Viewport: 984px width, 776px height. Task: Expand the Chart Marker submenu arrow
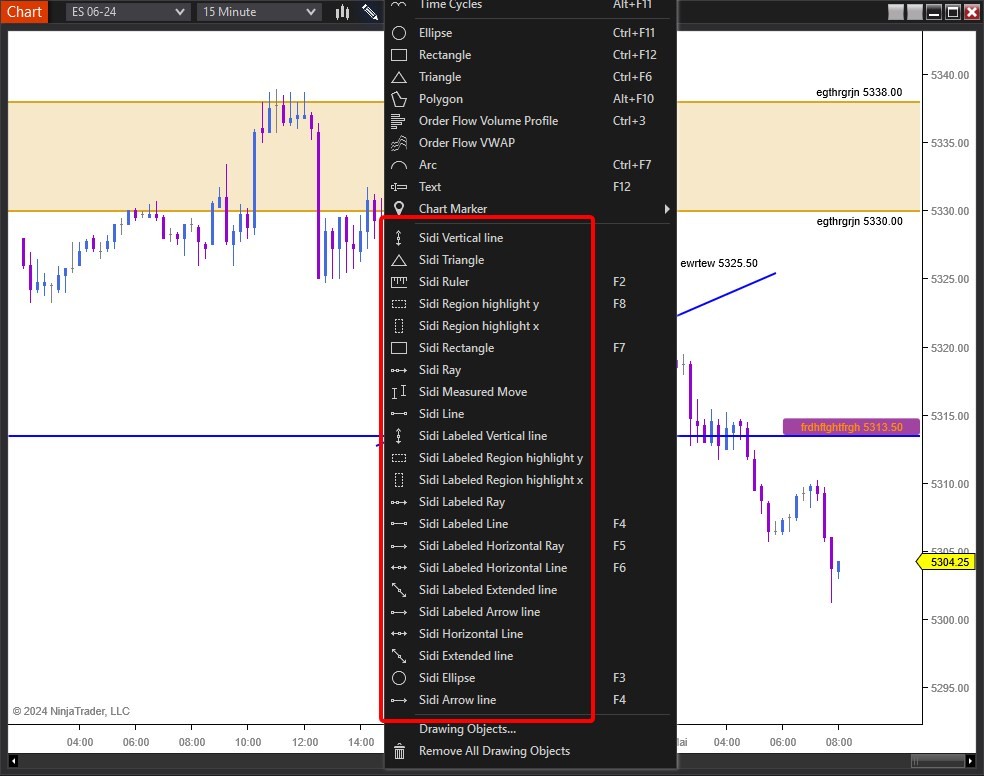pyautogui.click(x=666, y=209)
